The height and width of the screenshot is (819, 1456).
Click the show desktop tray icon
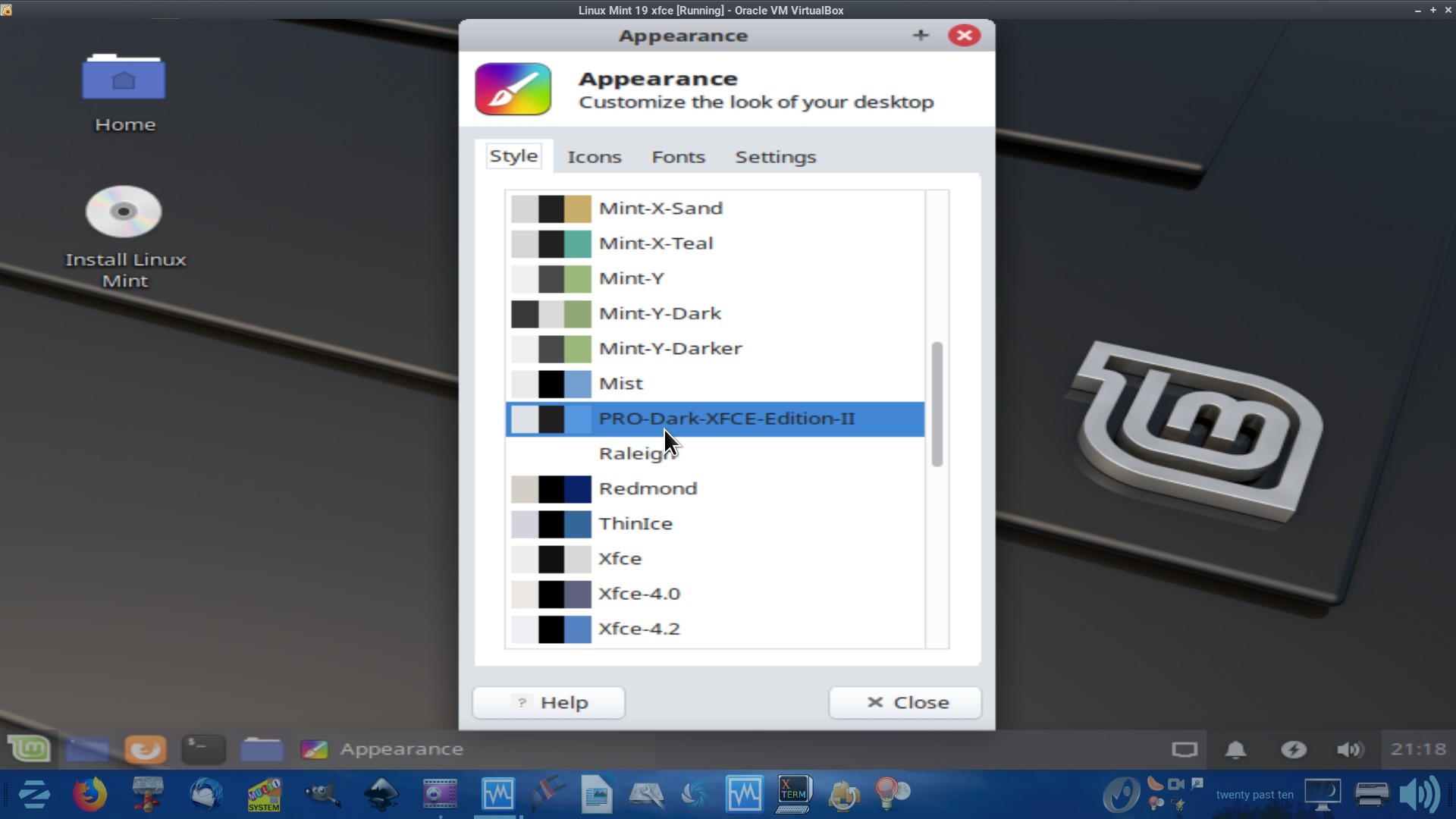point(1184,749)
